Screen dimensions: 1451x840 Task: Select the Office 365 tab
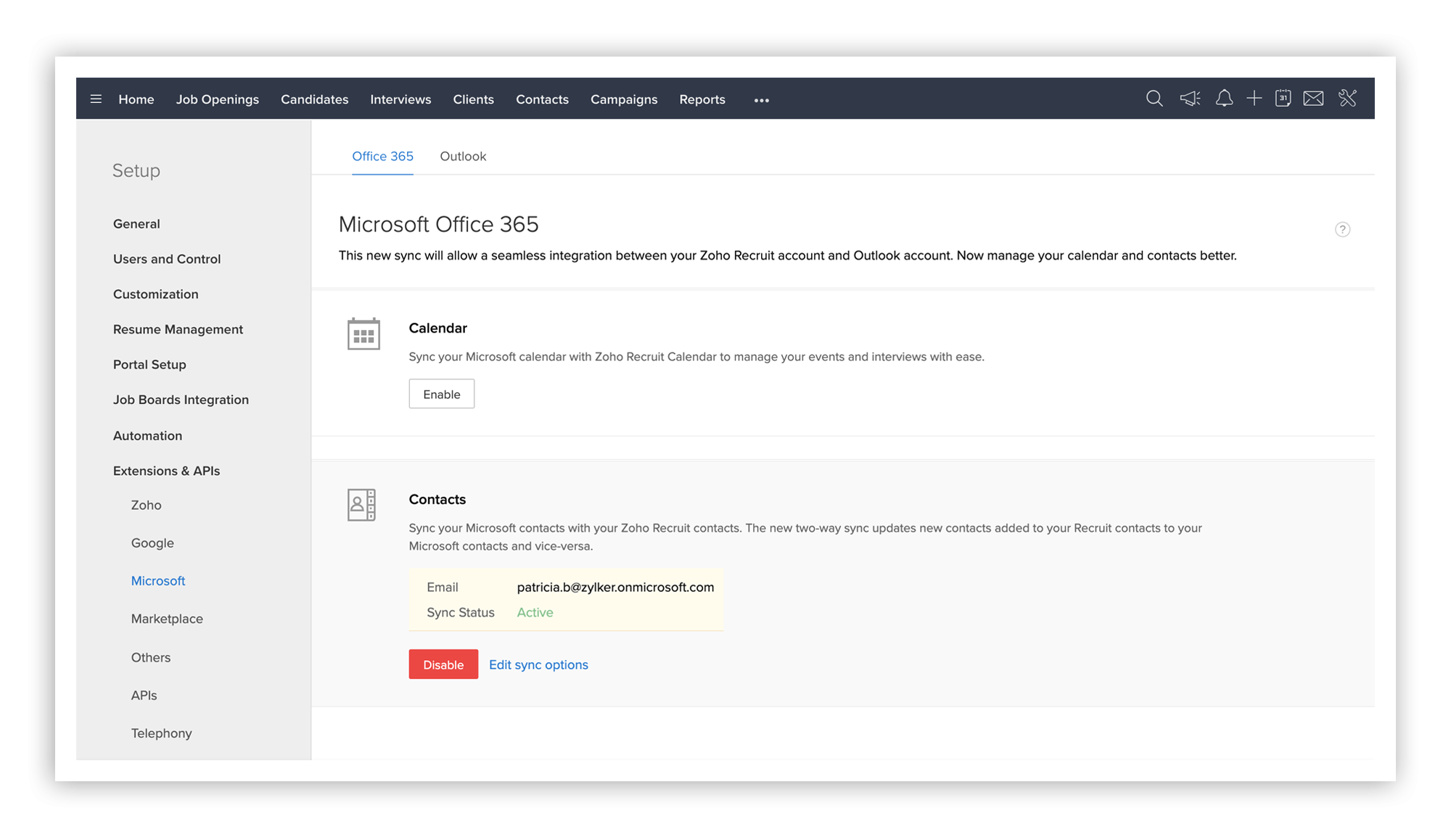tap(382, 157)
